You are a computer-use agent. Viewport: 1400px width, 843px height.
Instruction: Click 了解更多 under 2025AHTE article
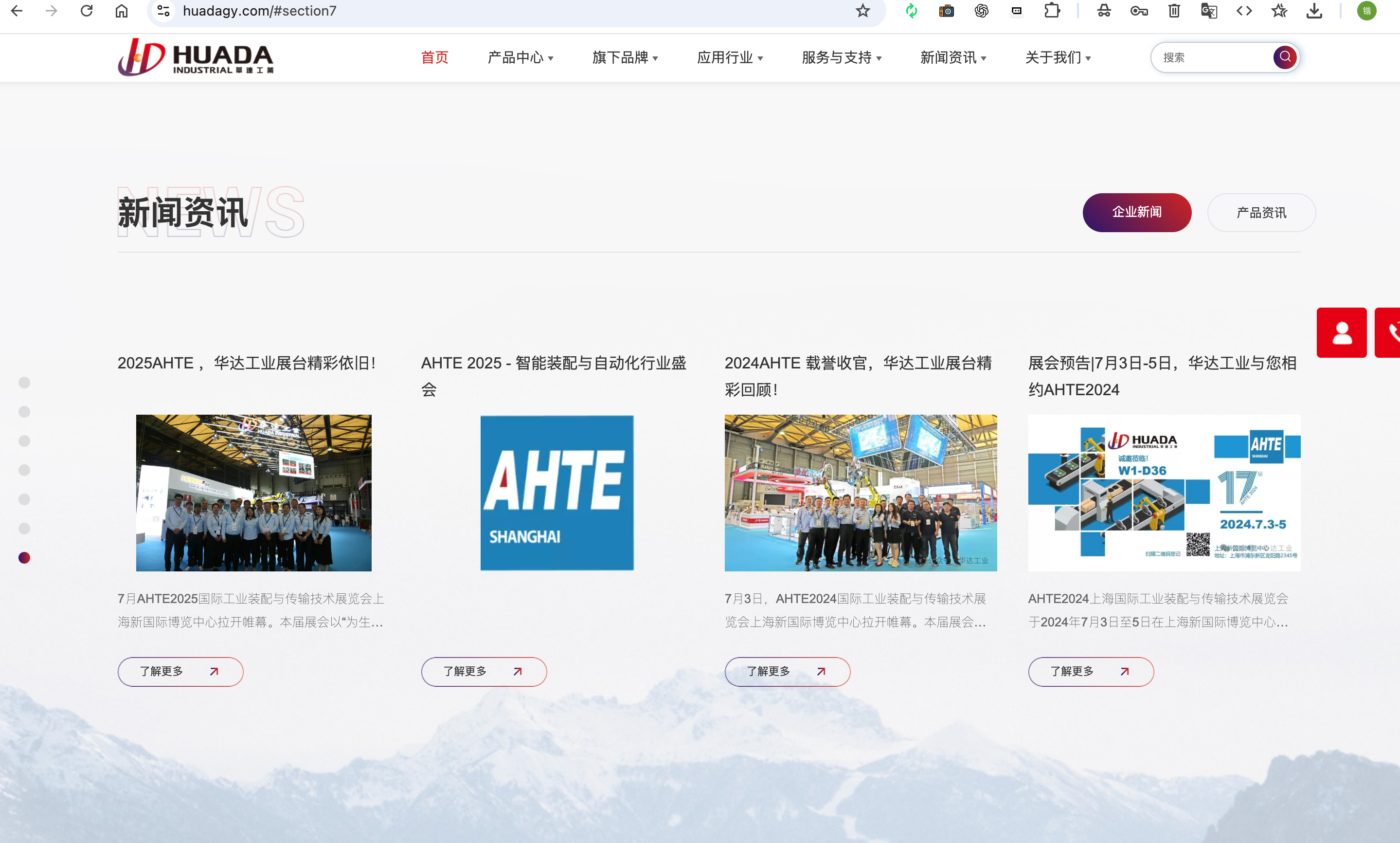180,672
